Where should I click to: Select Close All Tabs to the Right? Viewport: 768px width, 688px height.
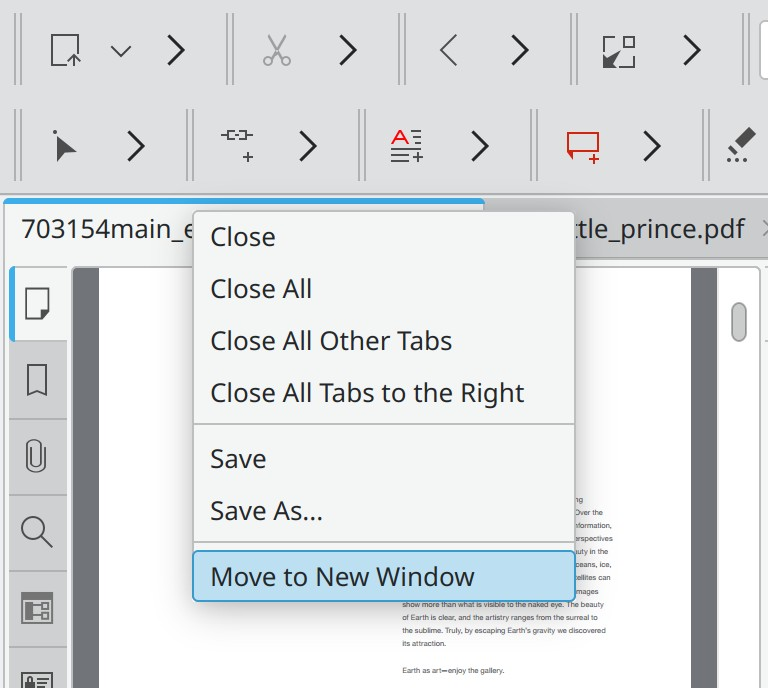[384, 393]
